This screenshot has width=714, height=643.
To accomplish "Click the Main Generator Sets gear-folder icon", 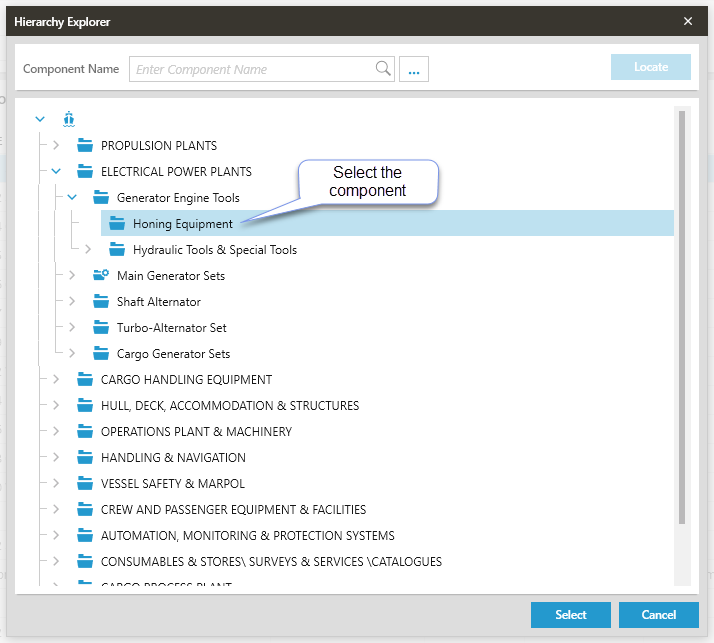I will (x=101, y=275).
